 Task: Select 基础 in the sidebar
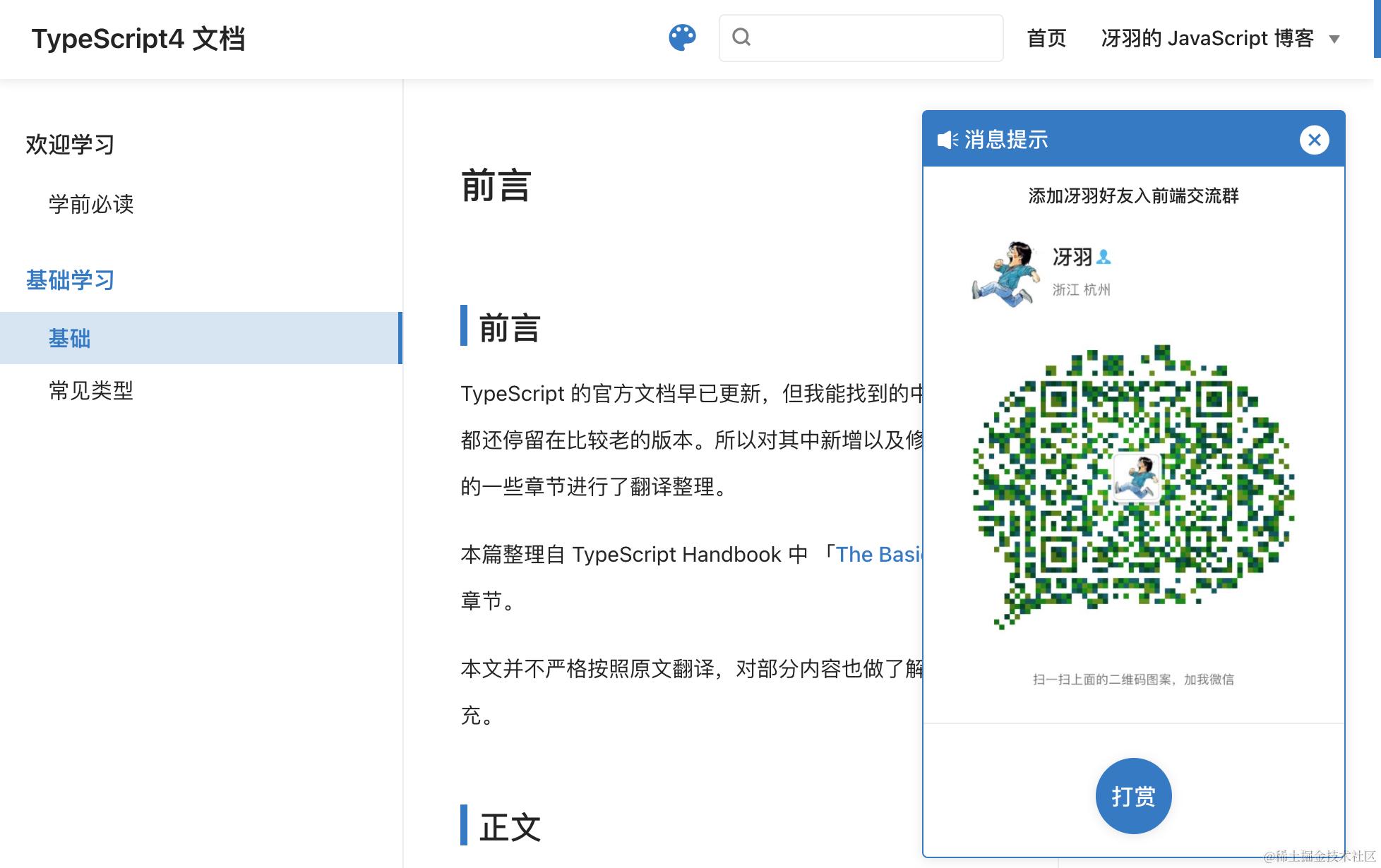point(69,339)
